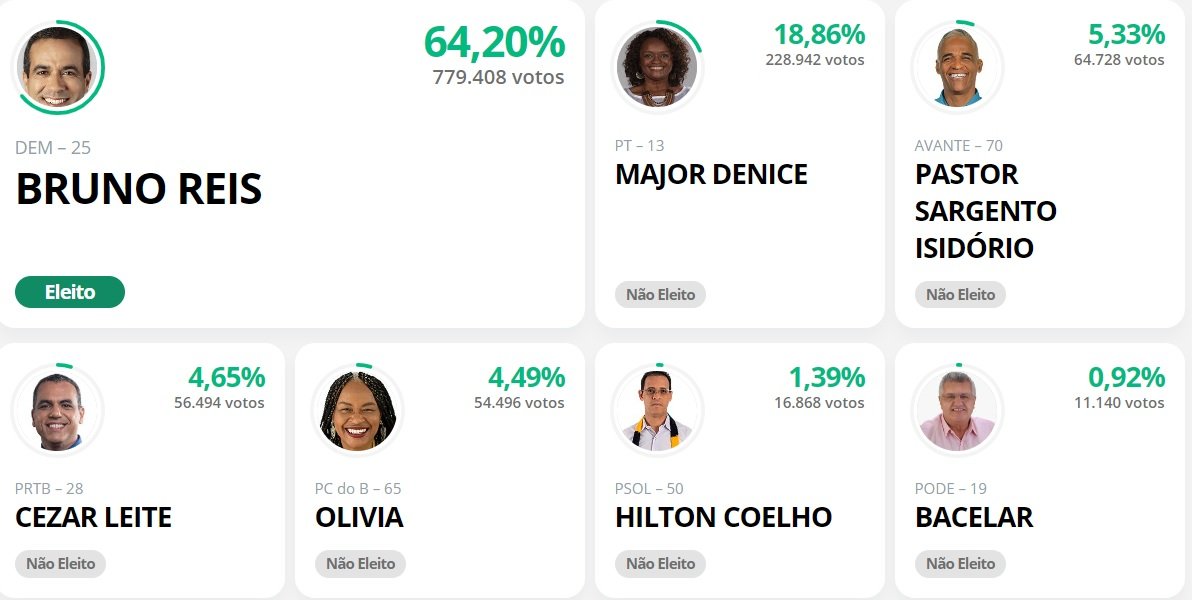Click the Não Eleito badge under Bacelar
Image resolution: width=1192 pixels, height=600 pixels.
click(x=960, y=564)
